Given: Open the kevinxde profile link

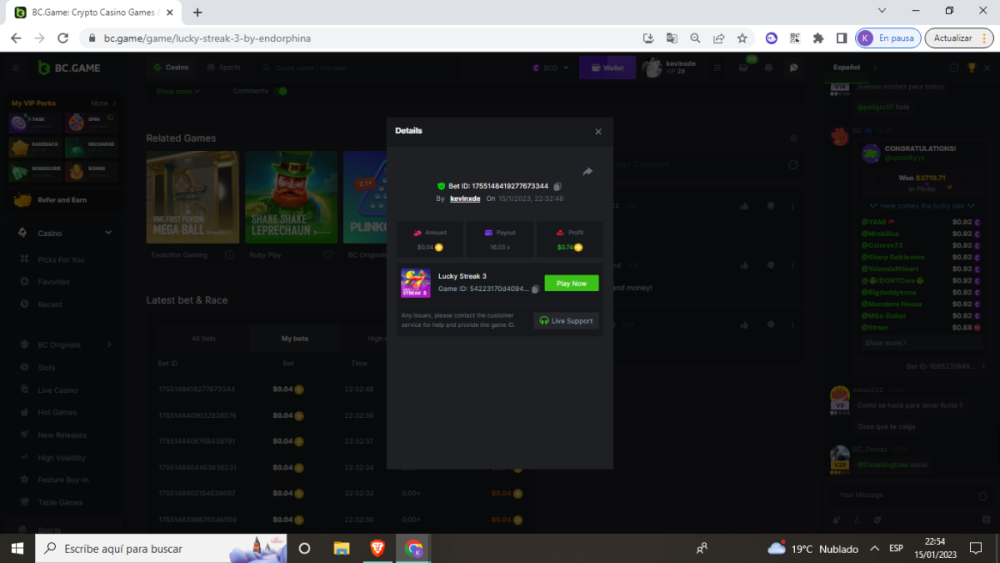Looking at the screenshot, I should 465,198.
